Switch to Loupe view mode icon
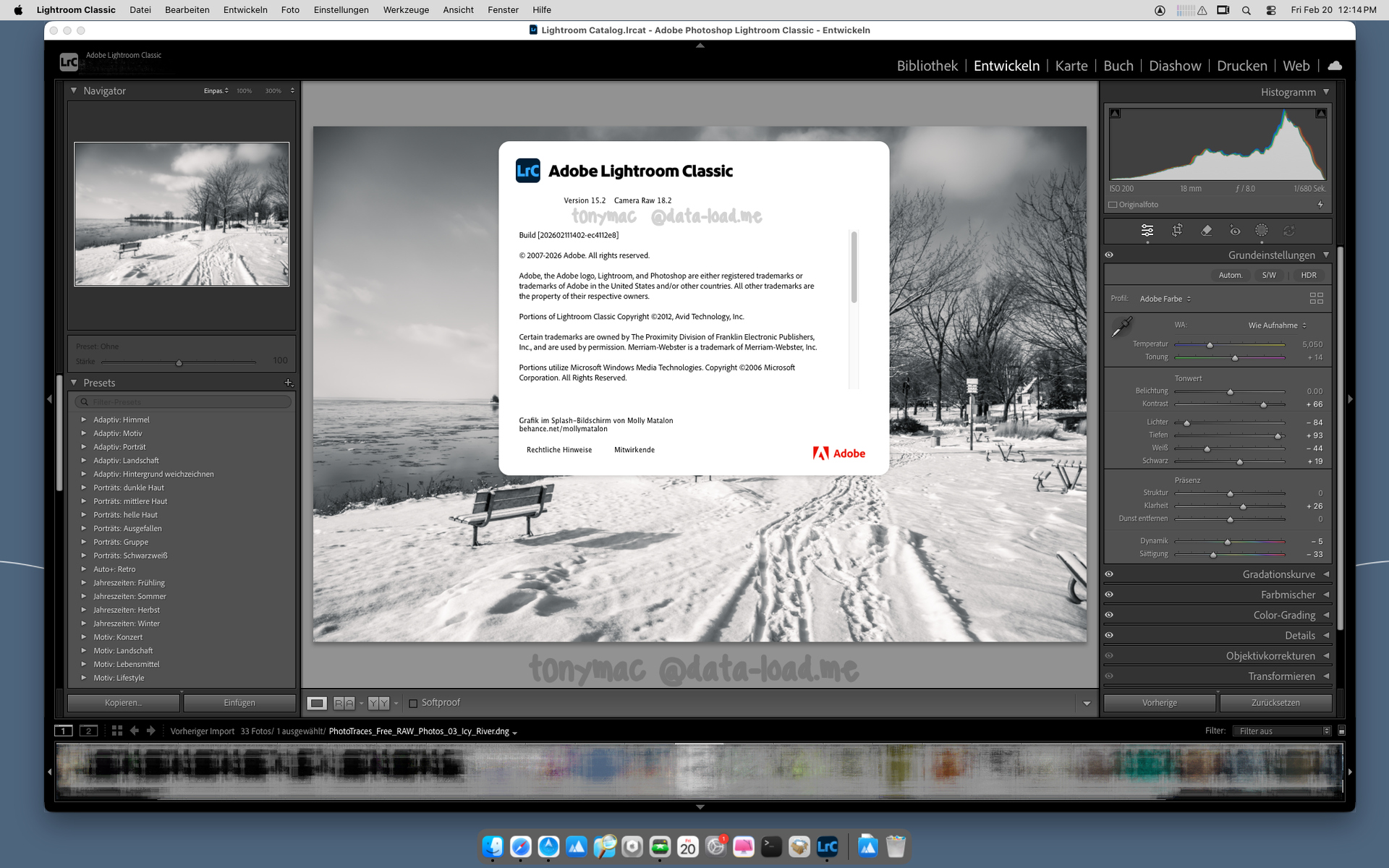The width and height of the screenshot is (1389, 868). click(x=317, y=703)
